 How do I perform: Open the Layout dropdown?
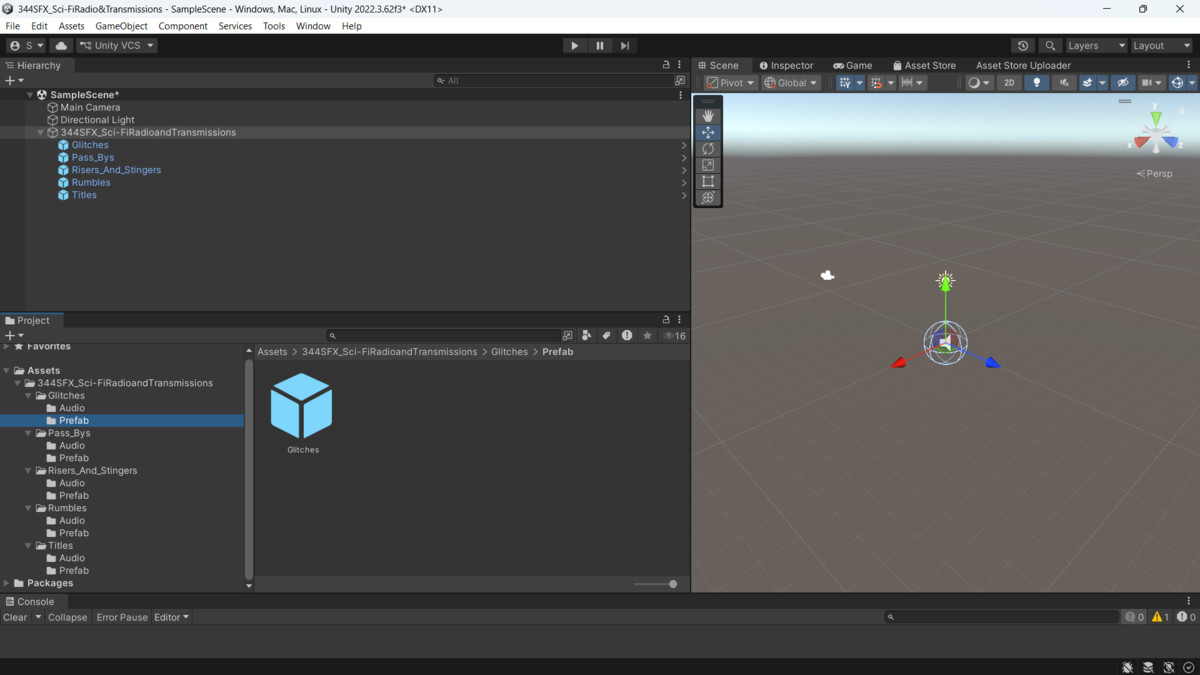tap(1161, 45)
